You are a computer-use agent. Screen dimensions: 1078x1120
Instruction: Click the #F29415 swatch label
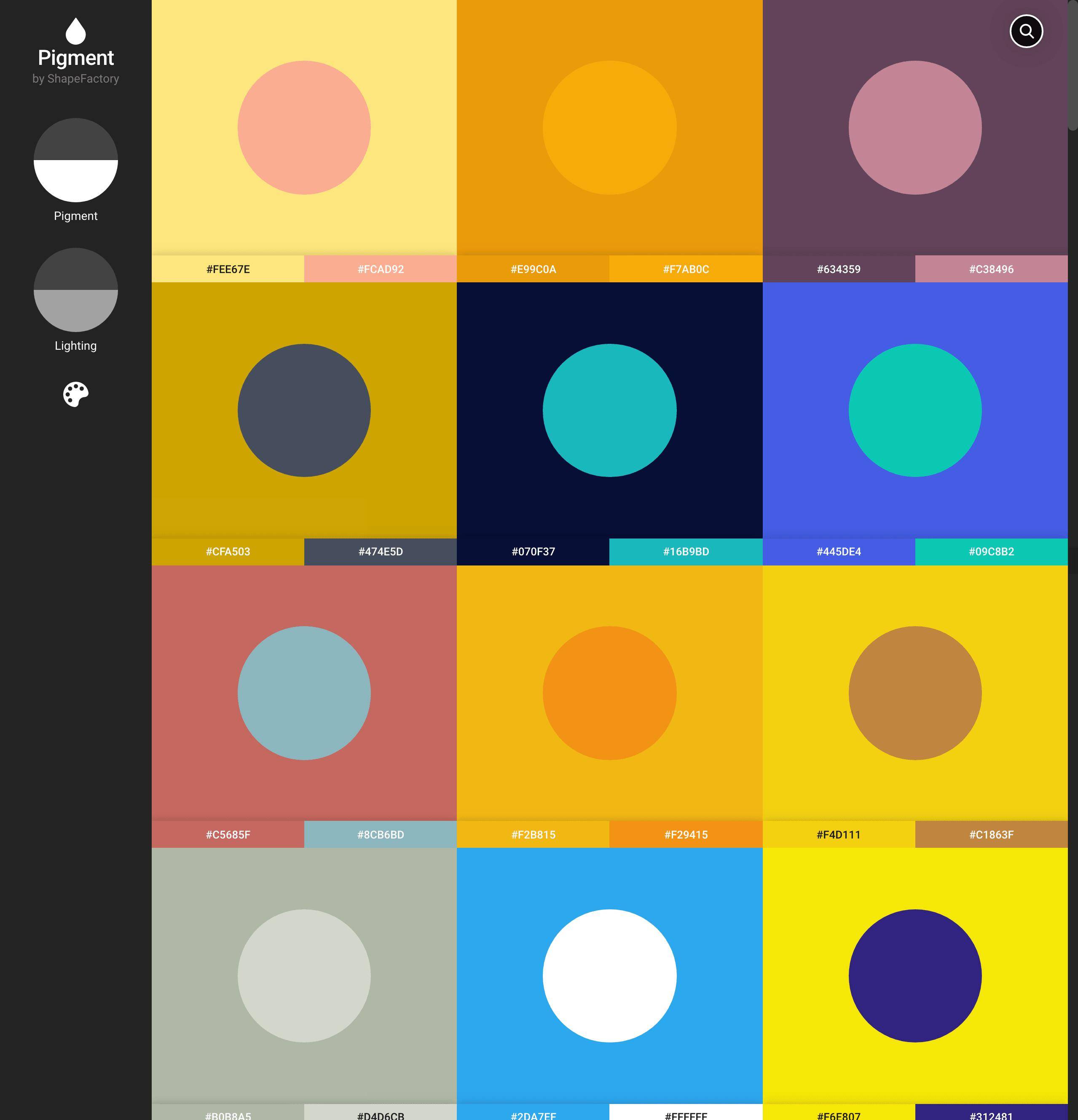tap(685, 834)
